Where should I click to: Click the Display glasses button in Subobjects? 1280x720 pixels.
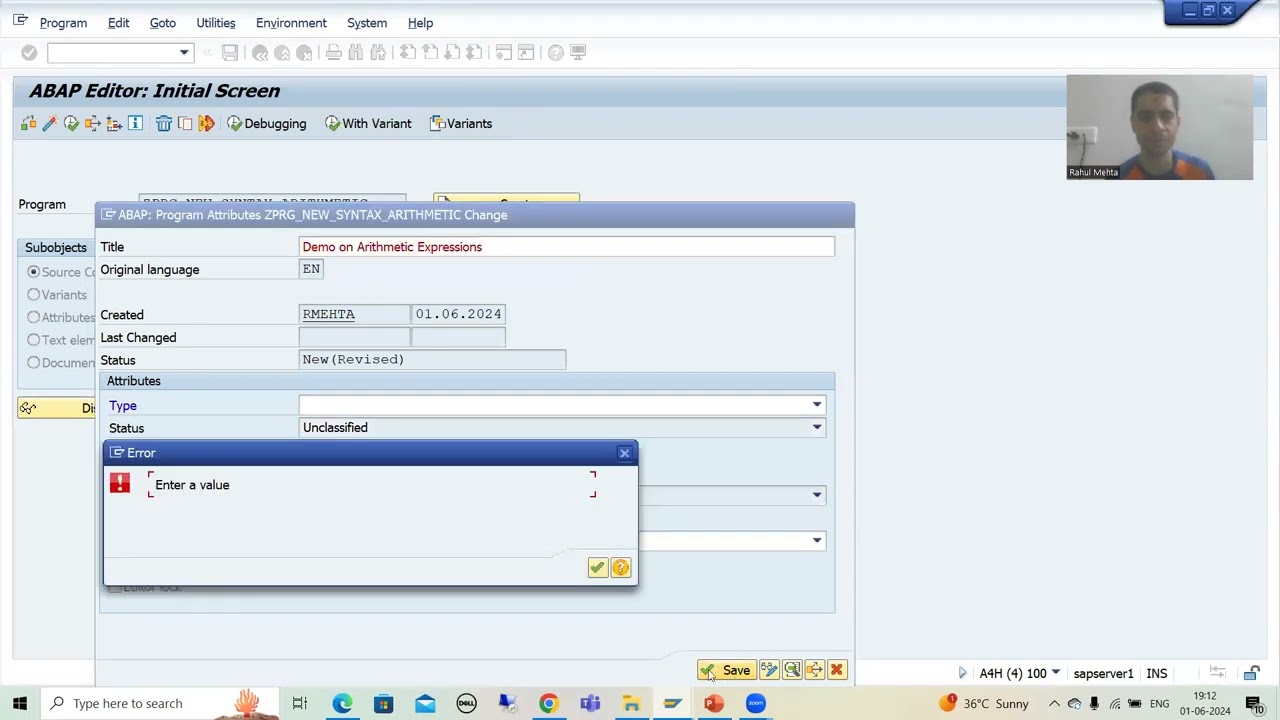coord(57,408)
